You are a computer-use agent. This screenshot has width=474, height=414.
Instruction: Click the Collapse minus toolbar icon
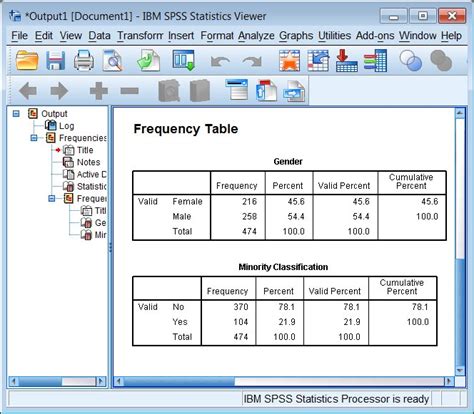coord(129,91)
